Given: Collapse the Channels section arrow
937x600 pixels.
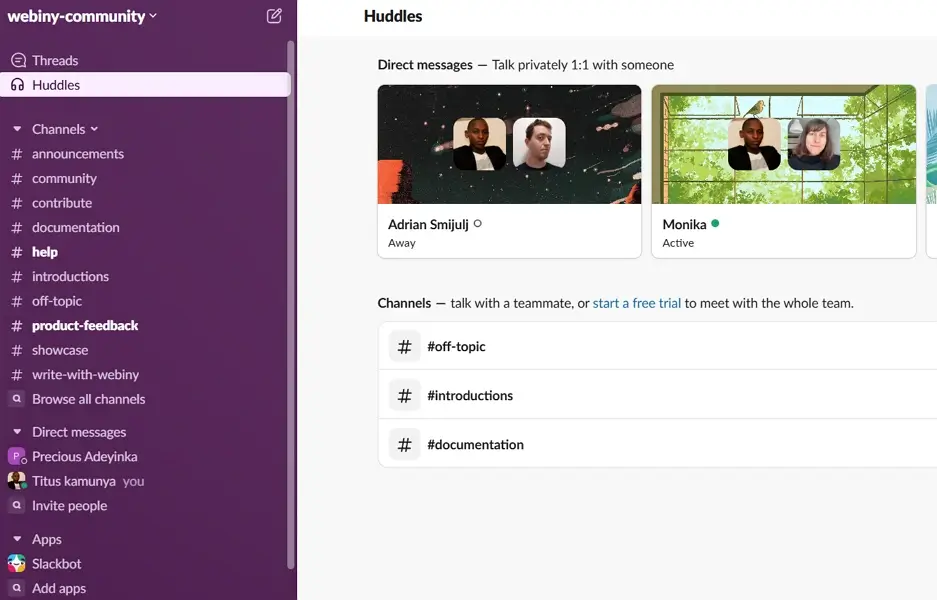Looking at the screenshot, I should (17, 129).
